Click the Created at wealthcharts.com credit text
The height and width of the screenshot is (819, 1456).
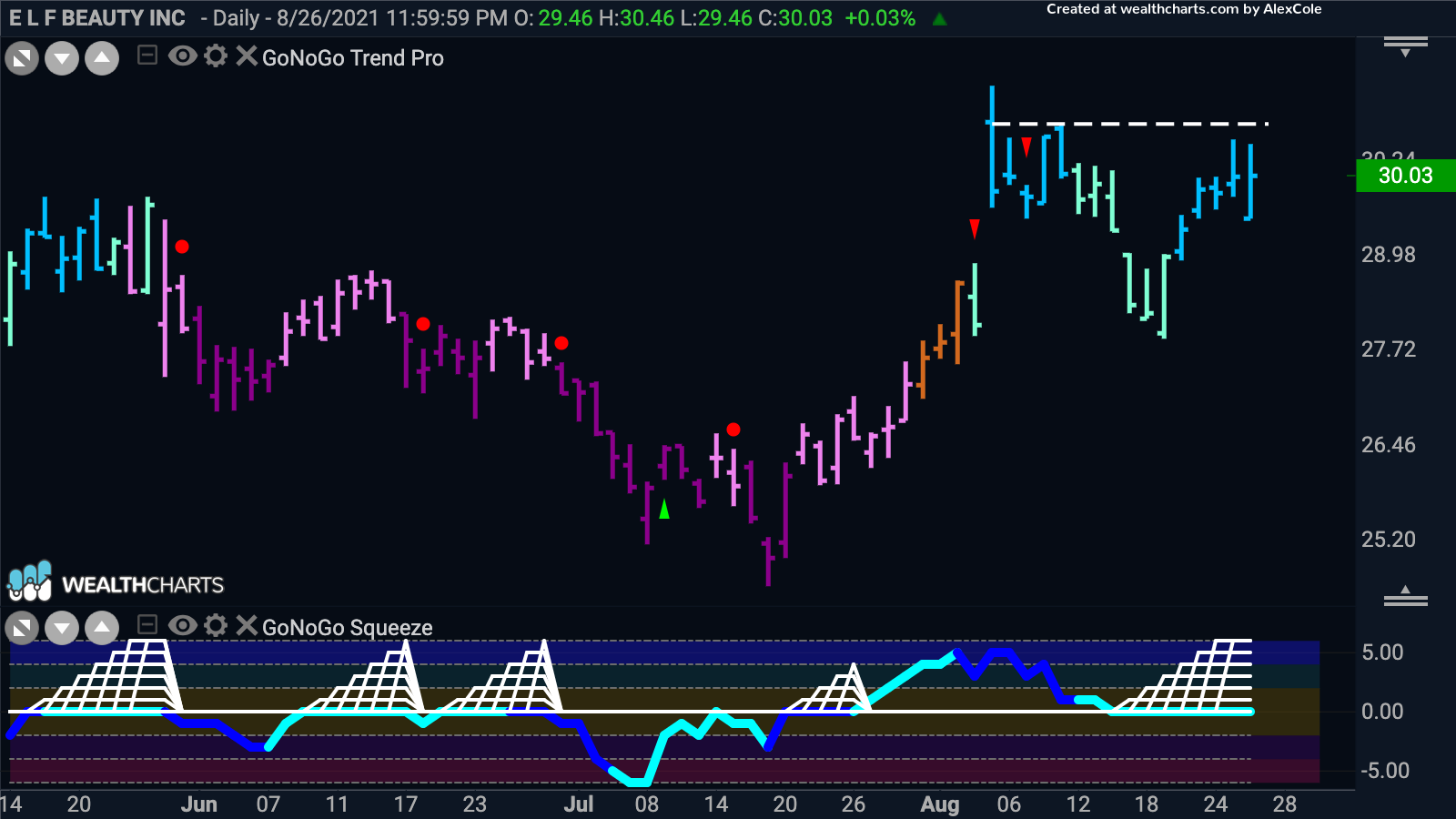point(1184,9)
